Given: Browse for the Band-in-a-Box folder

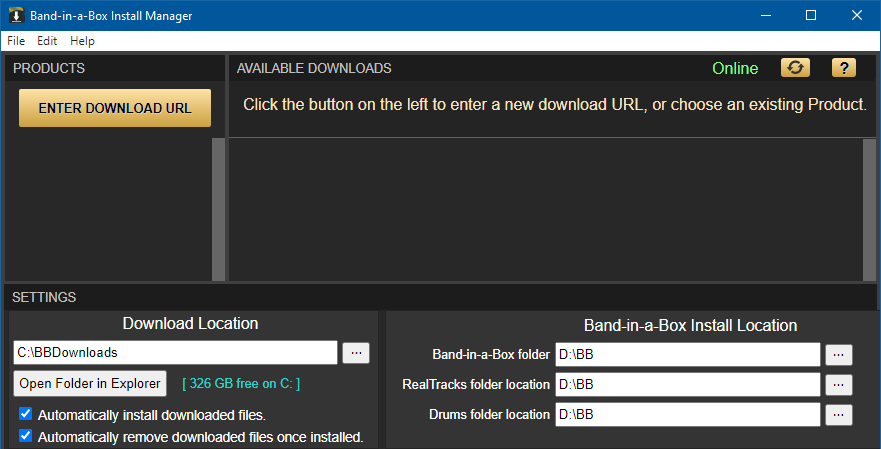Looking at the screenshot, I should tap(838, 355).
